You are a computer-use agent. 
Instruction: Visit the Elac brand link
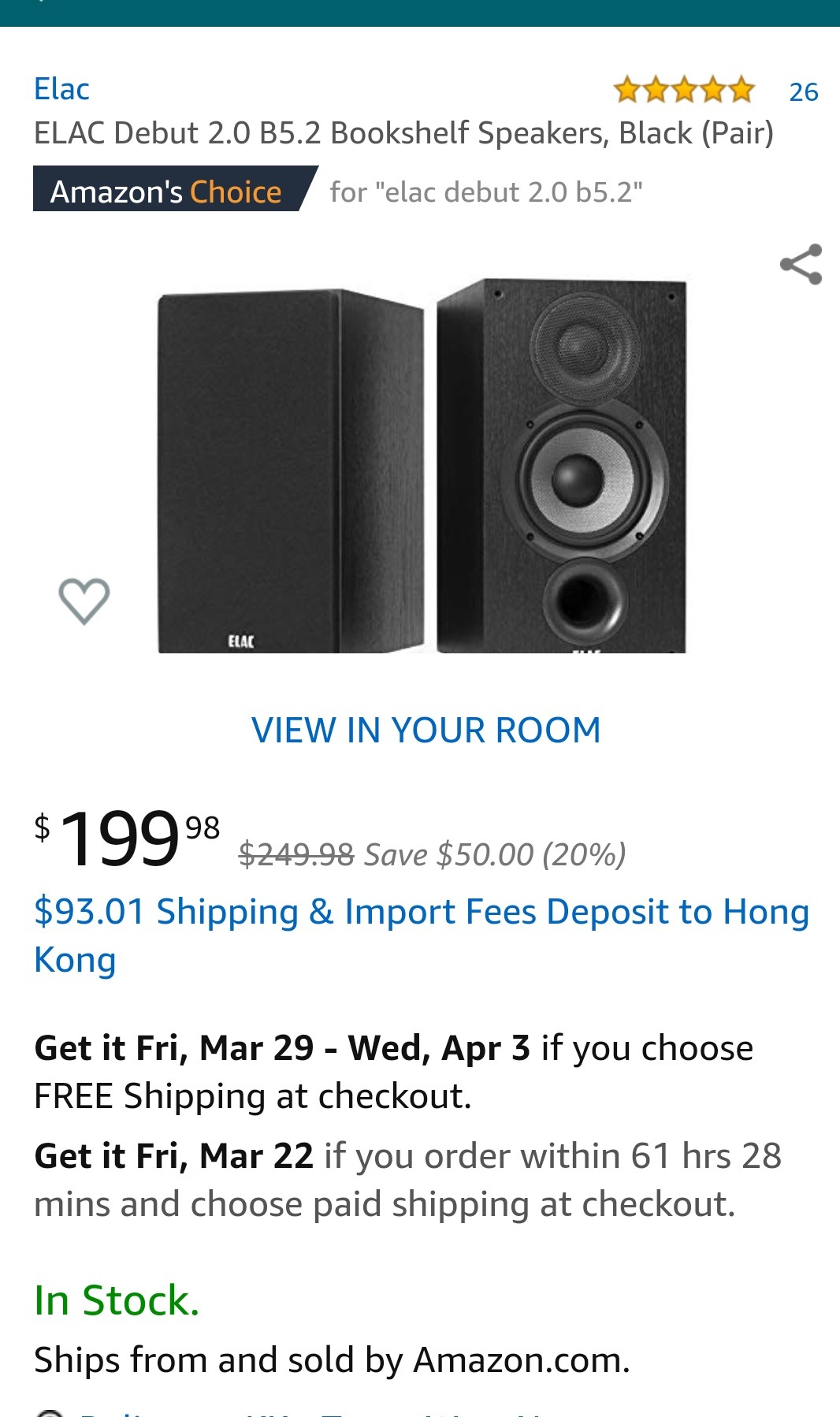[61, 89]
